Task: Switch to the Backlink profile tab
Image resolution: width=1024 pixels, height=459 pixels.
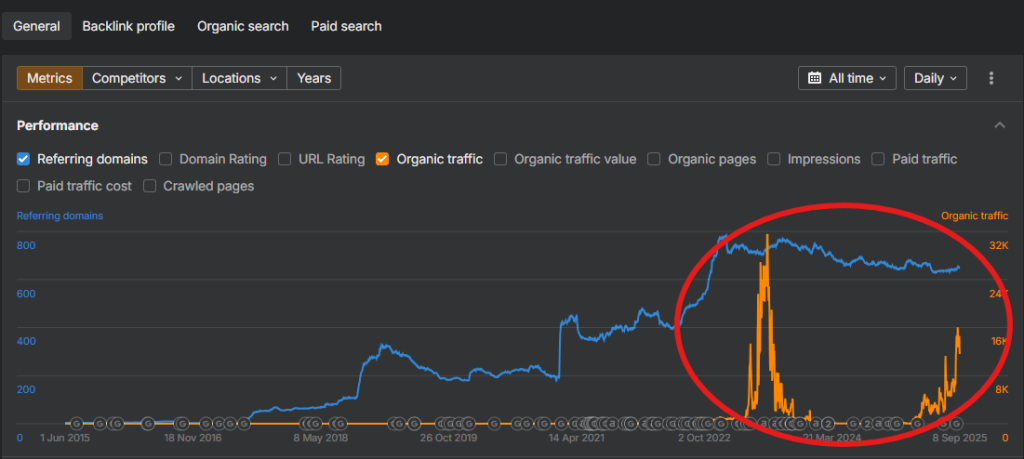Action: coord(128,26)
